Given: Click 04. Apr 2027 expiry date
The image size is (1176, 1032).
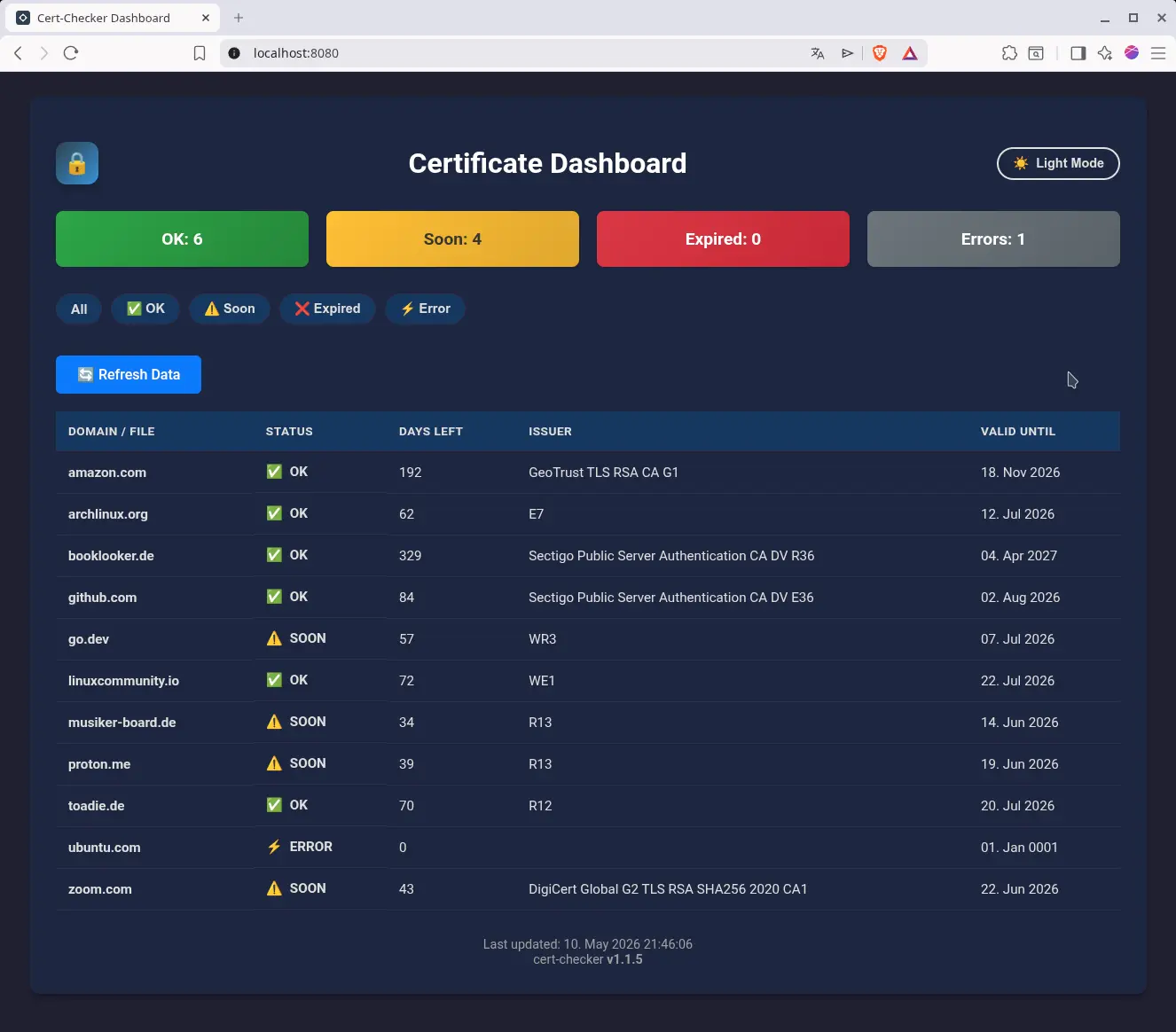Looking at the screenshot, I should 1019,556.
